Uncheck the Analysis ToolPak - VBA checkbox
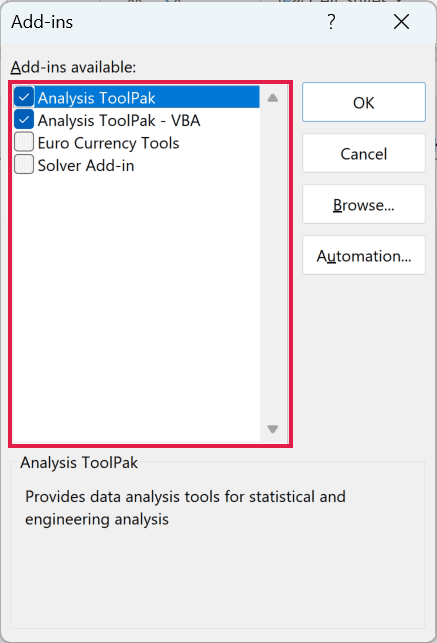The height and width of the screenshot is (643, 437). [x=24, y=120]
